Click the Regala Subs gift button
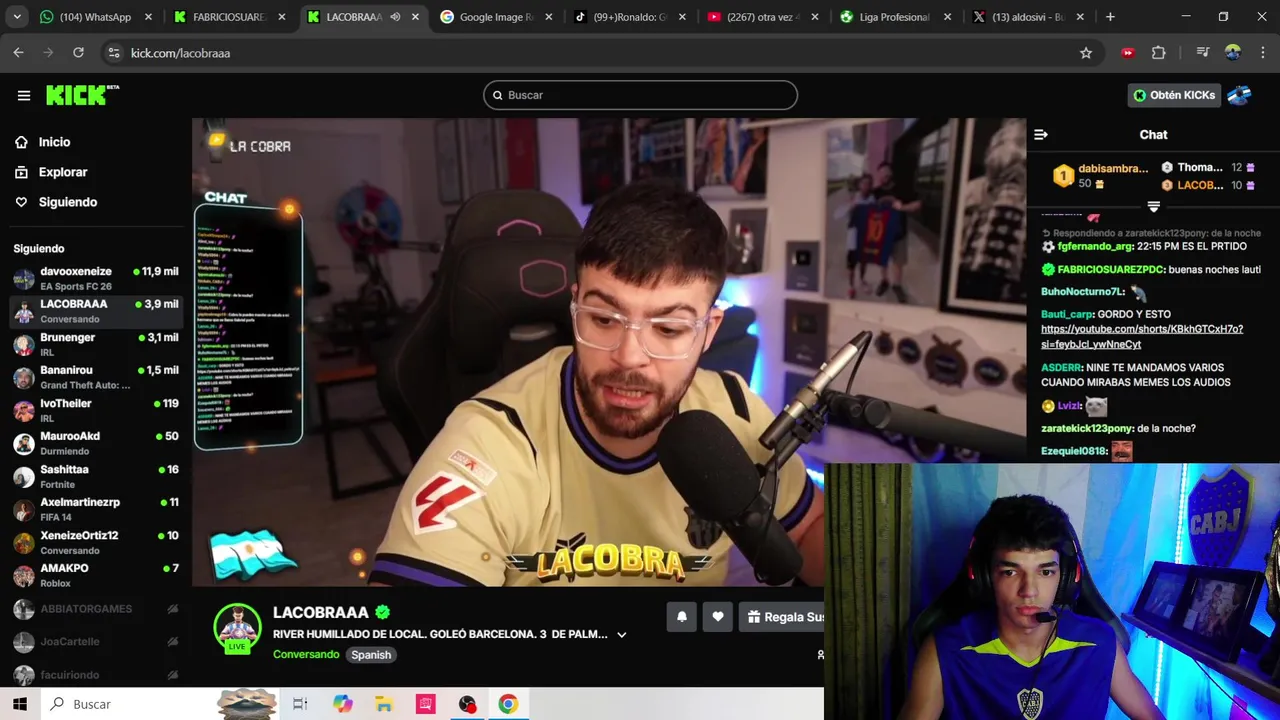1280x720 pixels. 784,617
